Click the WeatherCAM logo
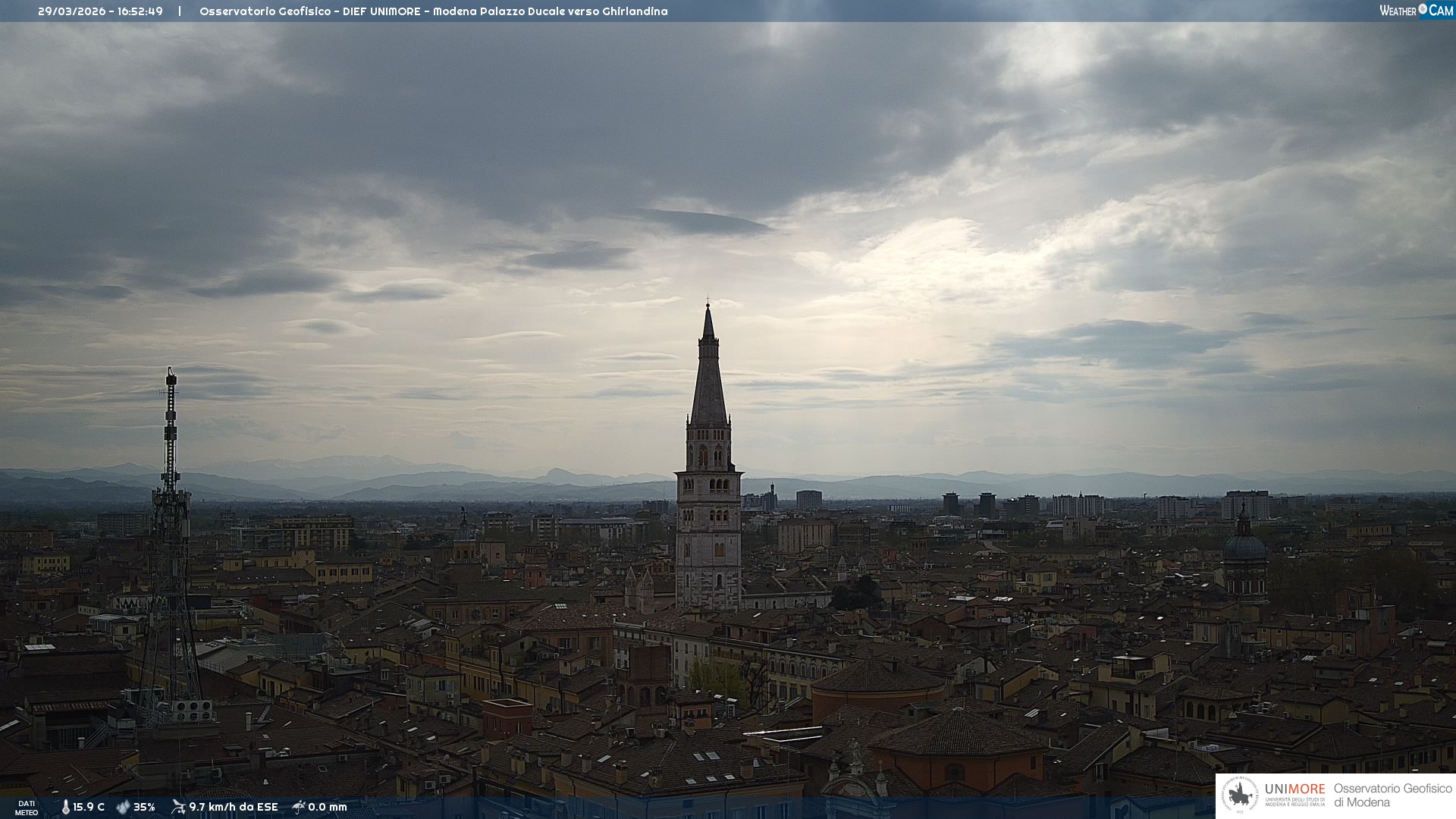 tap(1416, 11)
